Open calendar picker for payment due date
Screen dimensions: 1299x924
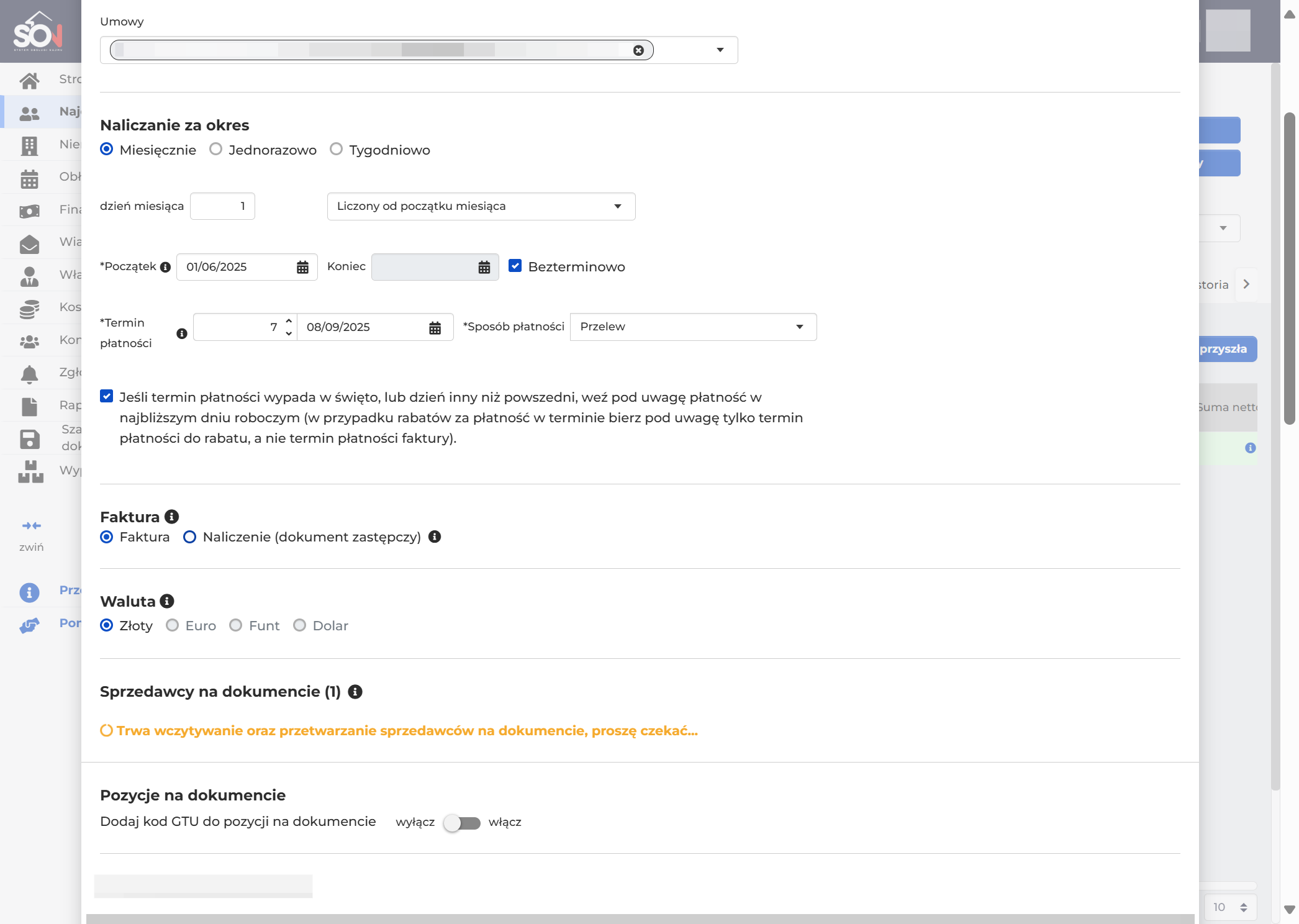(435, 327)
